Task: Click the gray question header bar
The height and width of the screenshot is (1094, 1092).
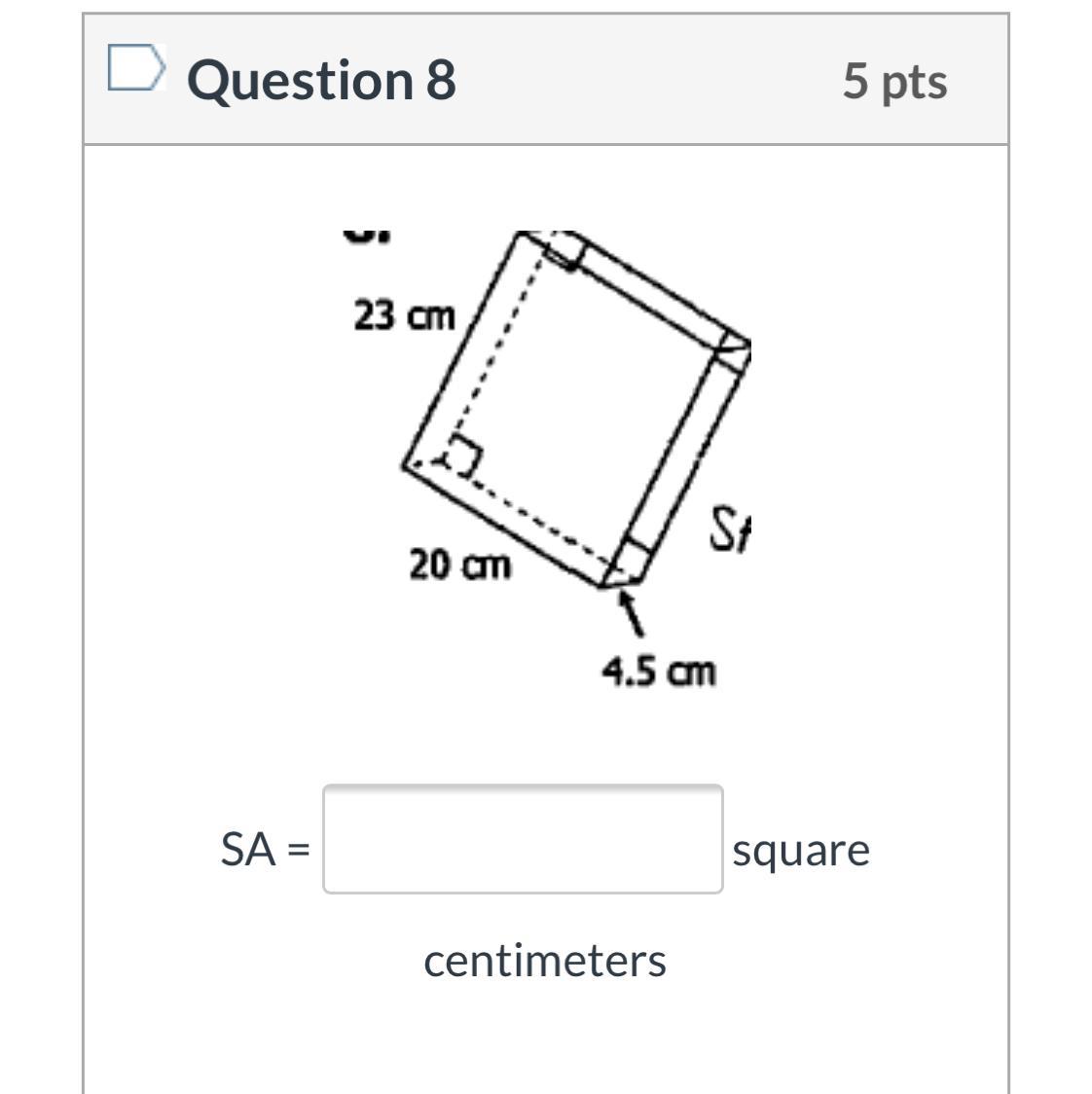Action: pyautogui.click(x=546, y=80)
